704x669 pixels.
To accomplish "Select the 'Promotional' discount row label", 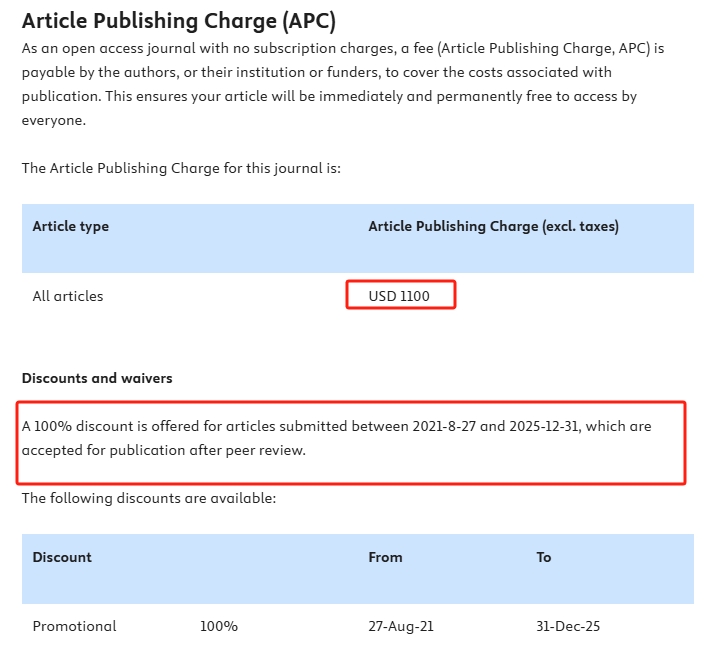I will 74,627.
